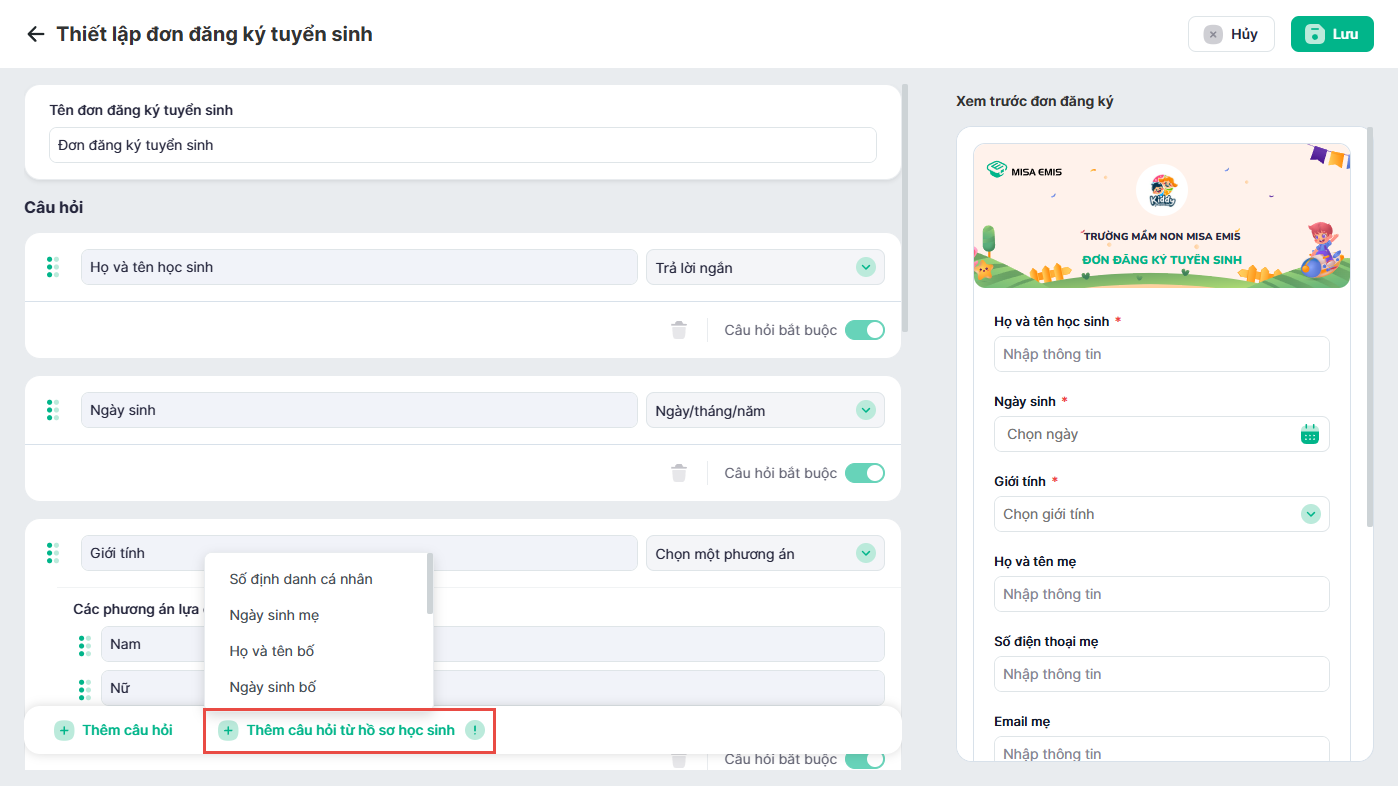
Task: Open the Trả lời ngắn answer type dropdown
Action: (x=765, y=267)
